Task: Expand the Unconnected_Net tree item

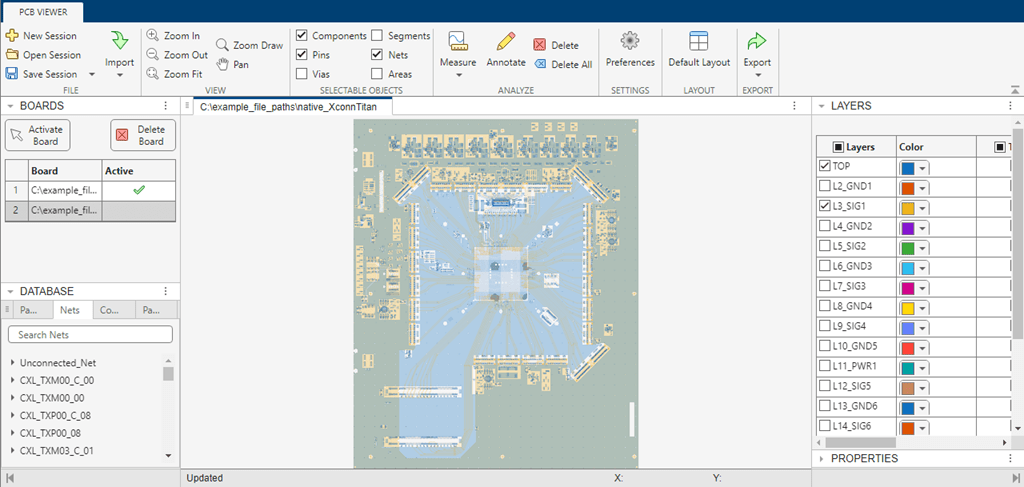Action: (x=12, y=362)
